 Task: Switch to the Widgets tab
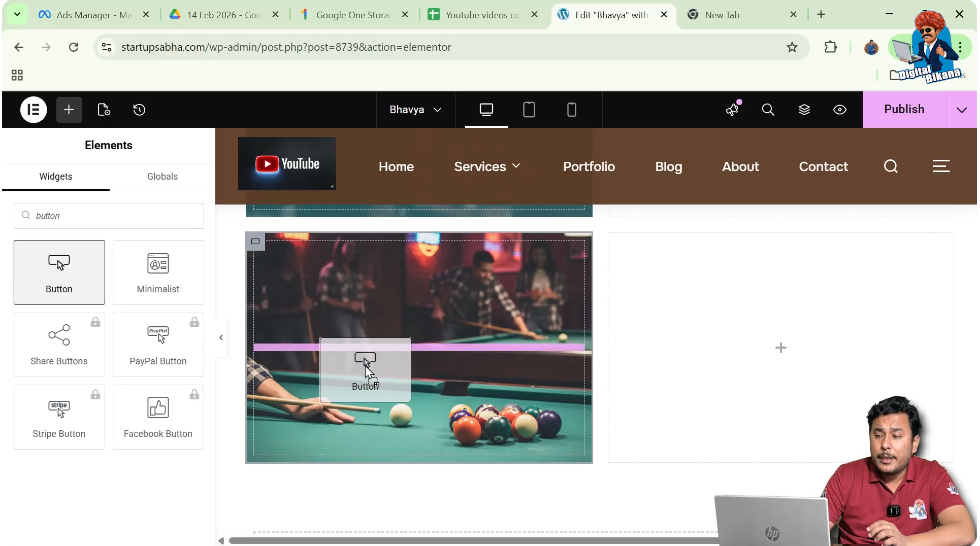56,177
